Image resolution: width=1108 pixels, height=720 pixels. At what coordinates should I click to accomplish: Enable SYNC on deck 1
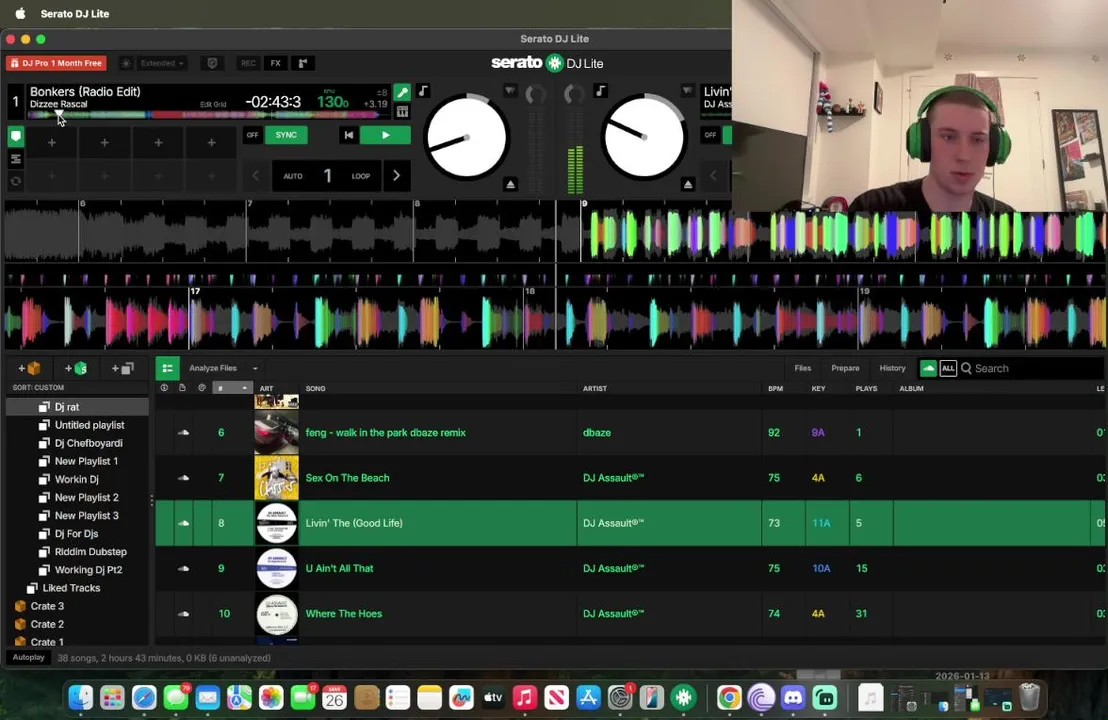pos(286,135)
